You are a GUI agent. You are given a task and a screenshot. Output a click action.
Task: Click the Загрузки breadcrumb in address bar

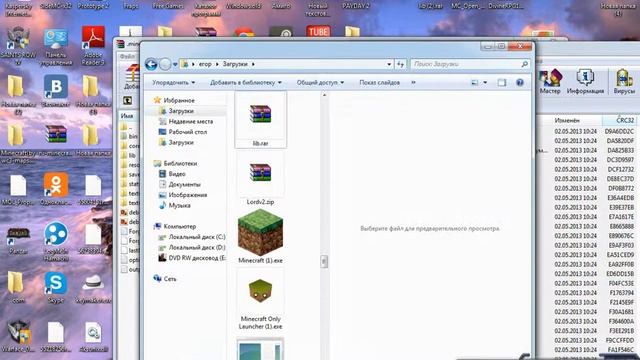[x=235, y=64]
